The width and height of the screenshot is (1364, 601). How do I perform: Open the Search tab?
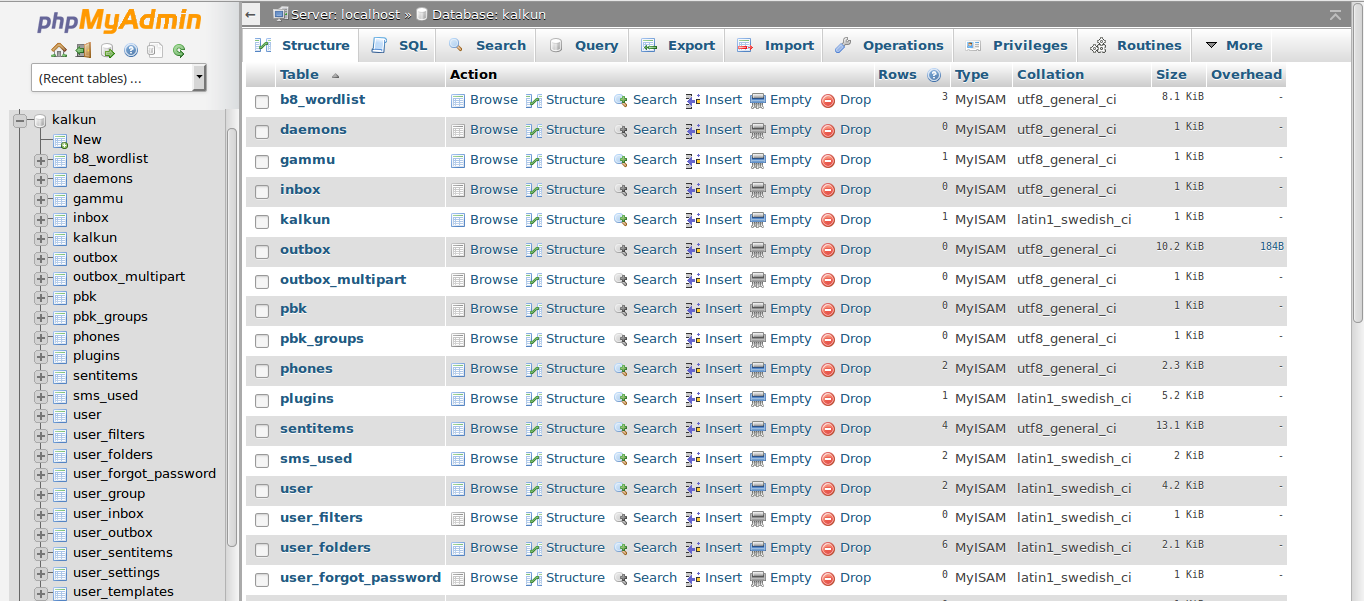click(x=487, y=45)
